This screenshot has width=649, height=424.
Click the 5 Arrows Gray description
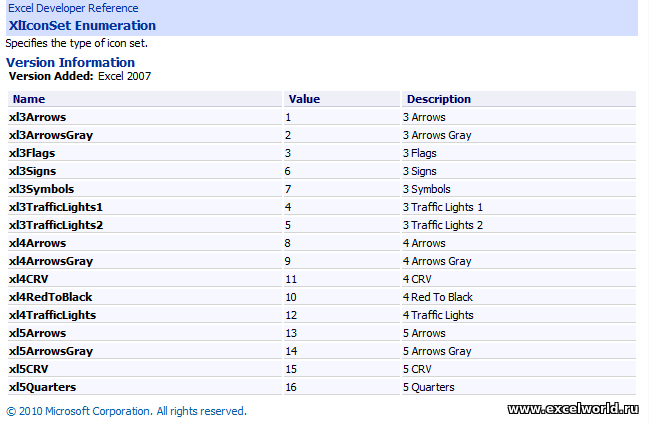[437, 351]
